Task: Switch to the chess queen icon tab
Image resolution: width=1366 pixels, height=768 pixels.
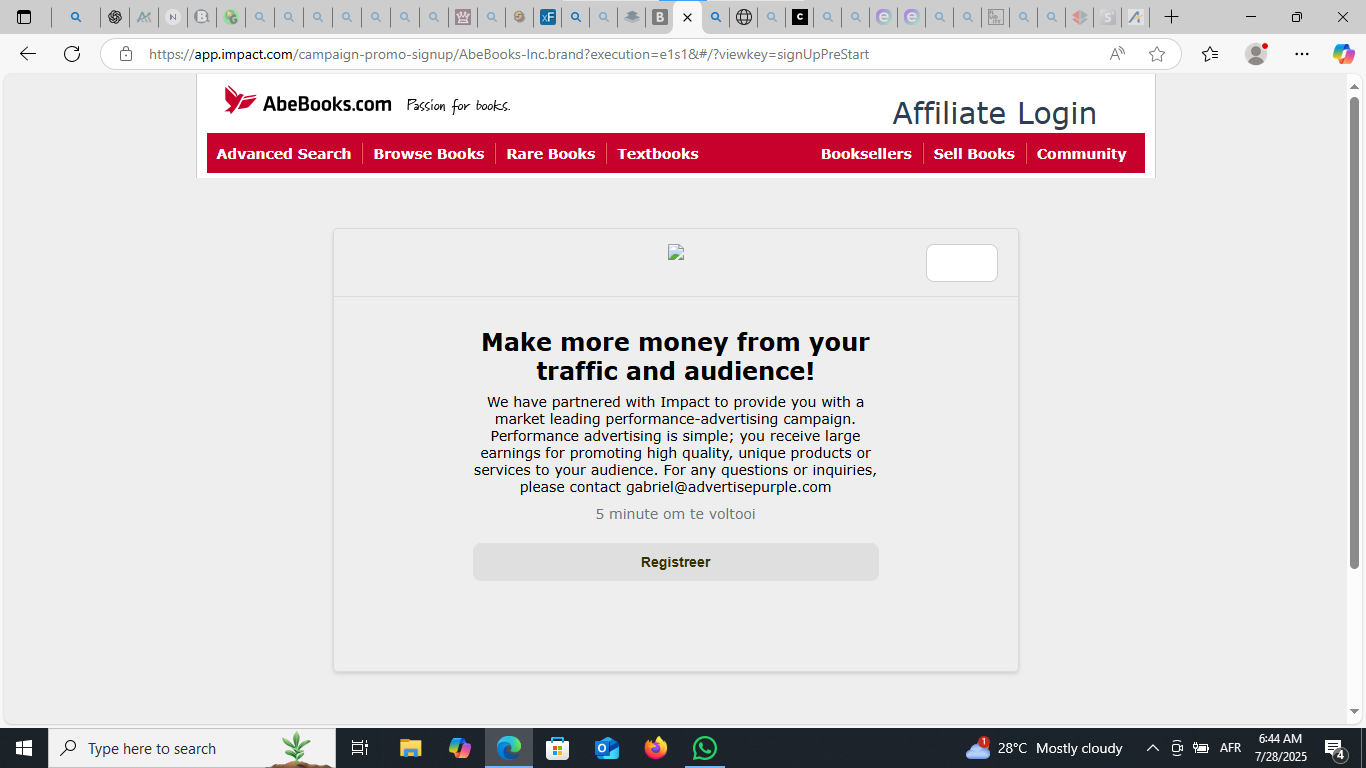Action: coord(462,17)
